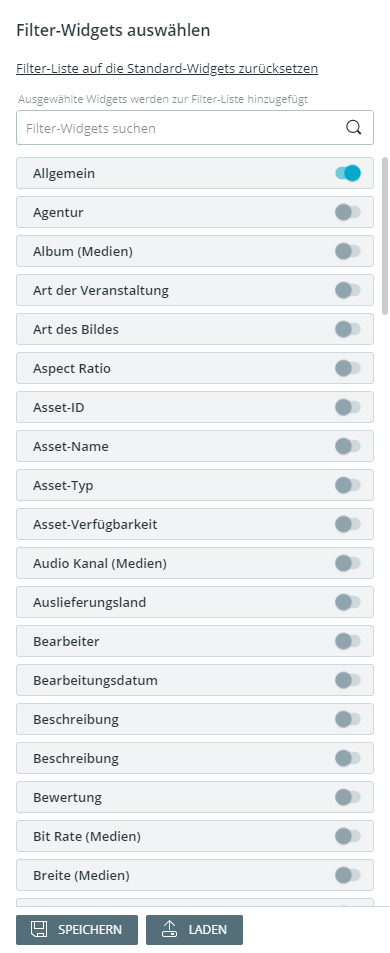Select the Auslieferungsland list row

(x=195, y=602)
